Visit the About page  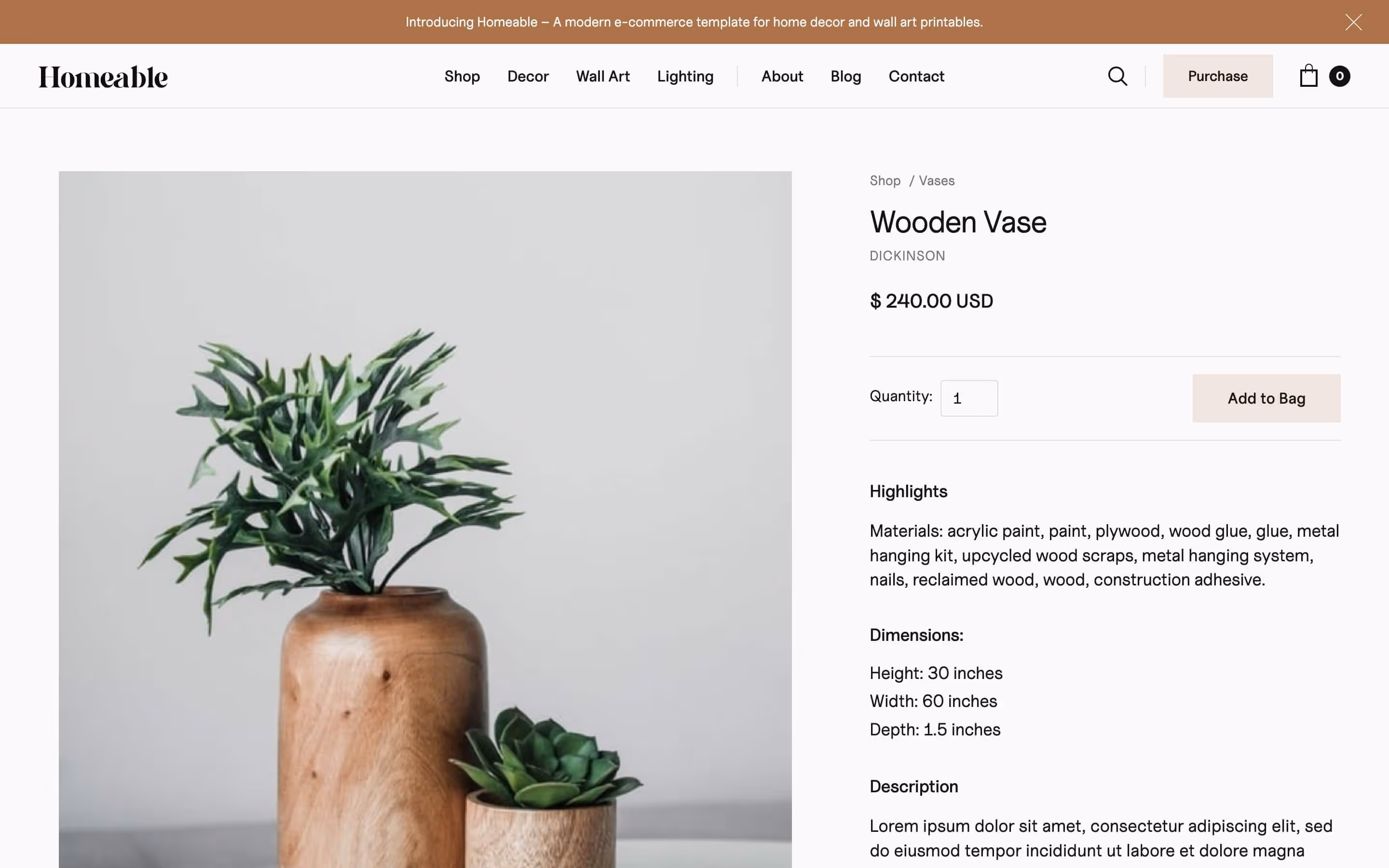coord(782,76)
